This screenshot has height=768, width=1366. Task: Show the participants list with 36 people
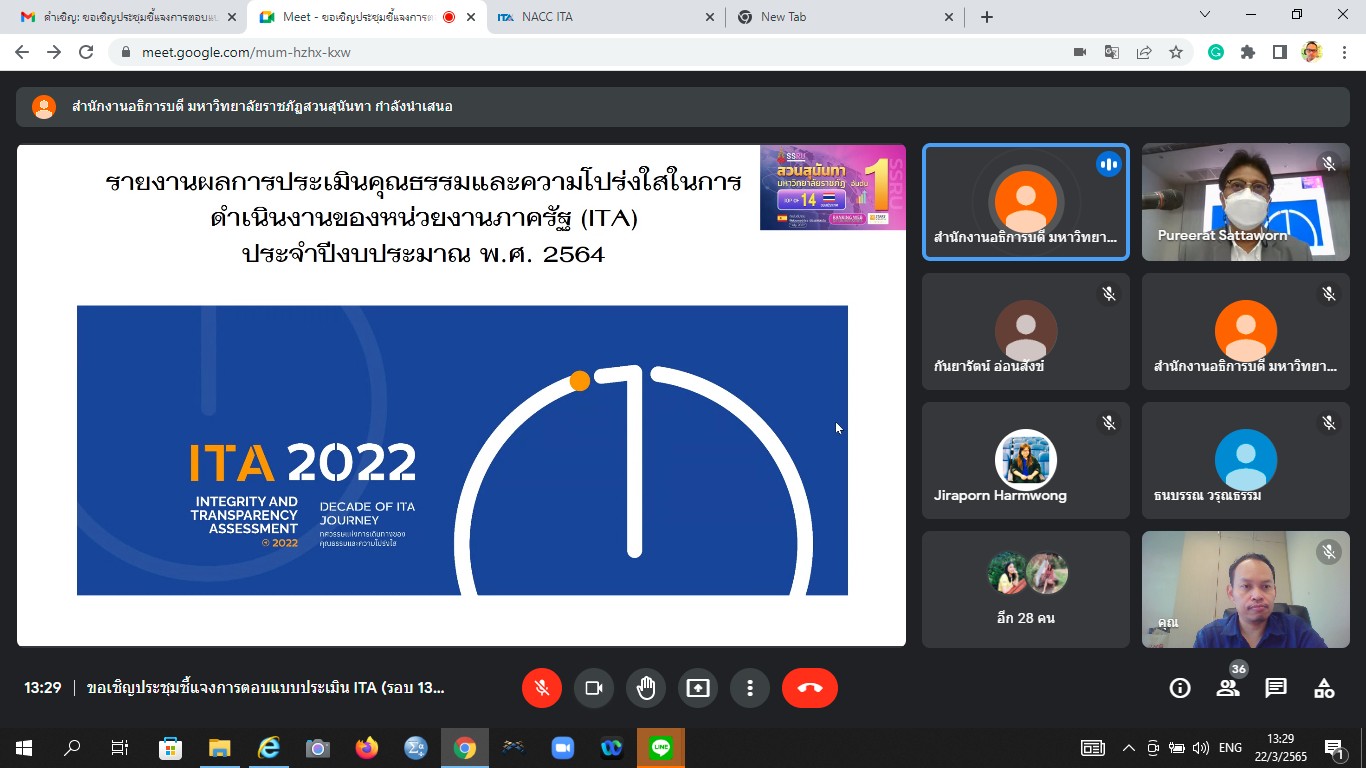[x=1228, y=688]
